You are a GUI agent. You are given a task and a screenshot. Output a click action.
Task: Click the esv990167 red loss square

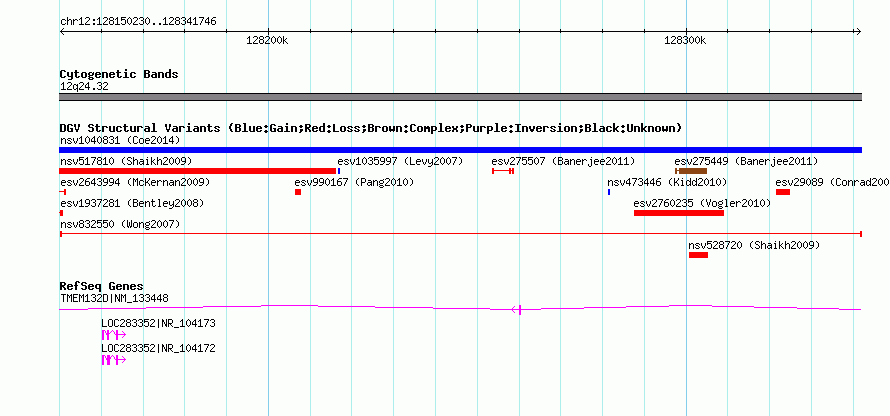[x=298, y=192]
